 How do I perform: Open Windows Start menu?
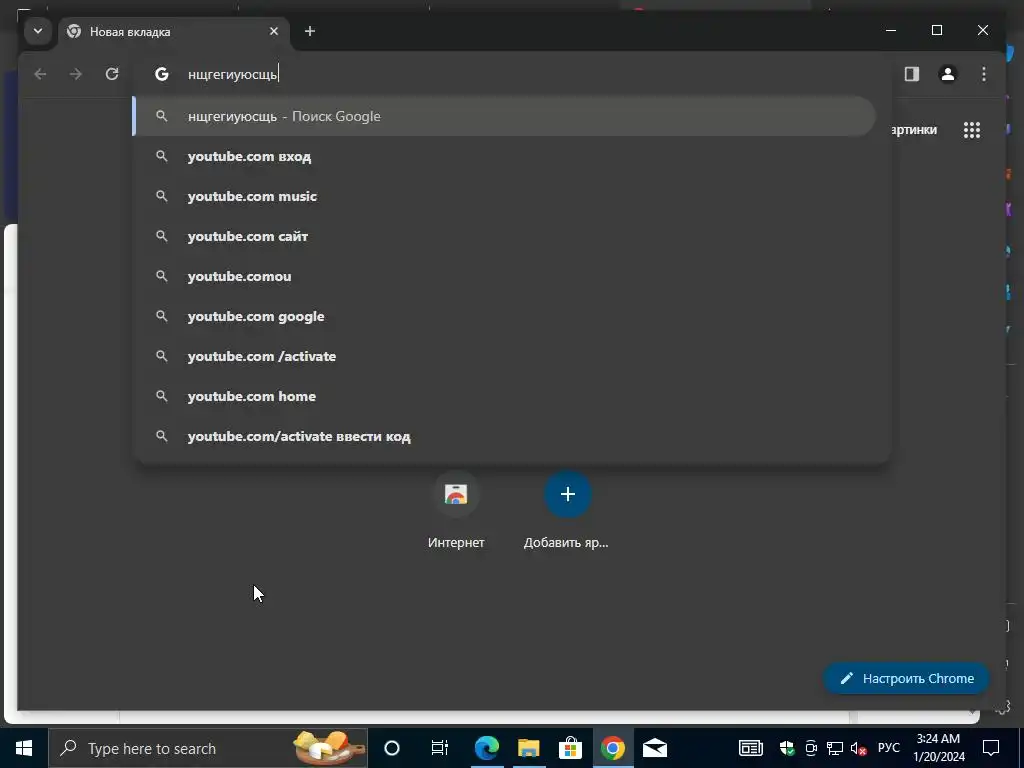pos(24,748)
